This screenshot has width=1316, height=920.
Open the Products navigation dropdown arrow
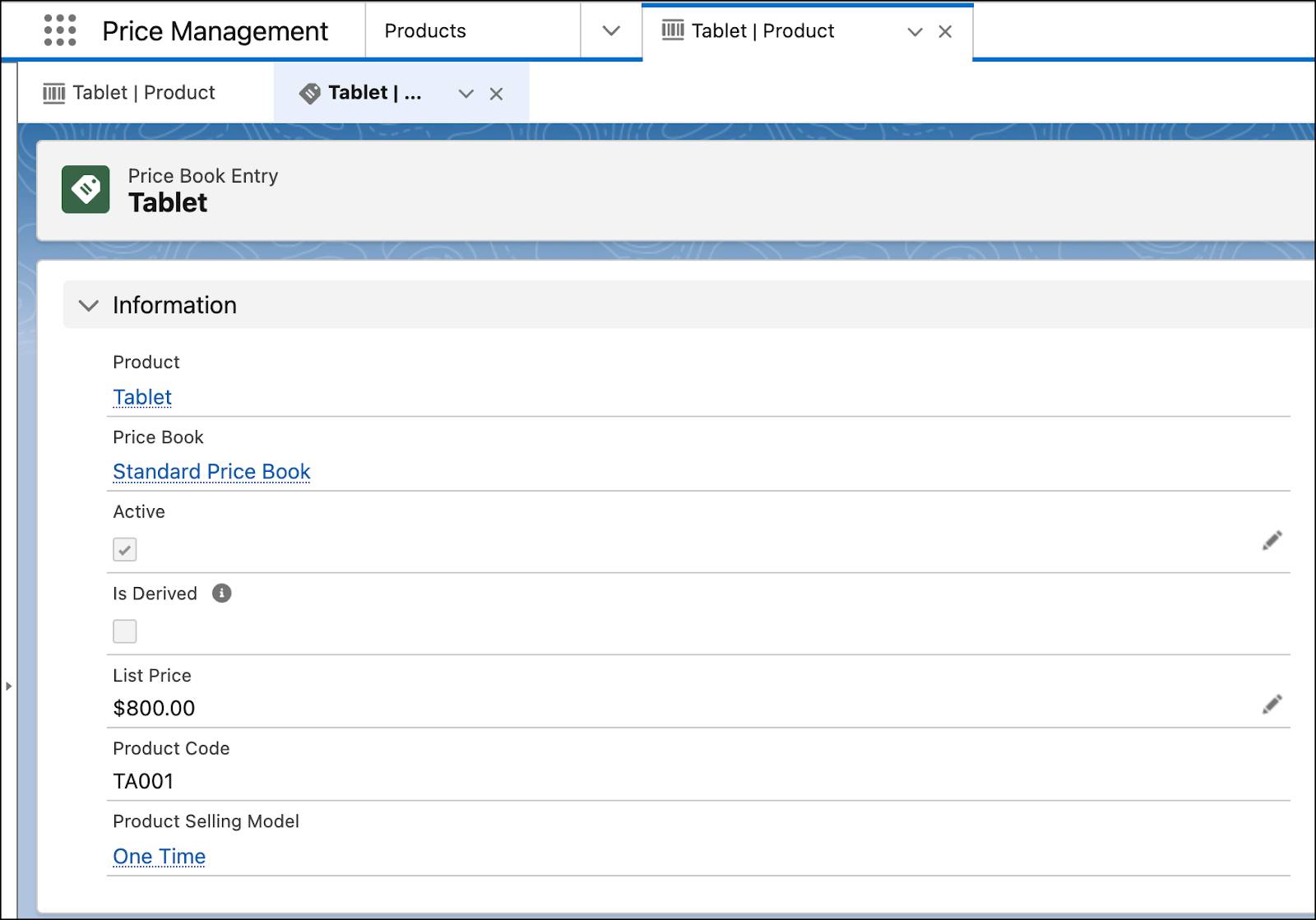(x=611, y=31)
